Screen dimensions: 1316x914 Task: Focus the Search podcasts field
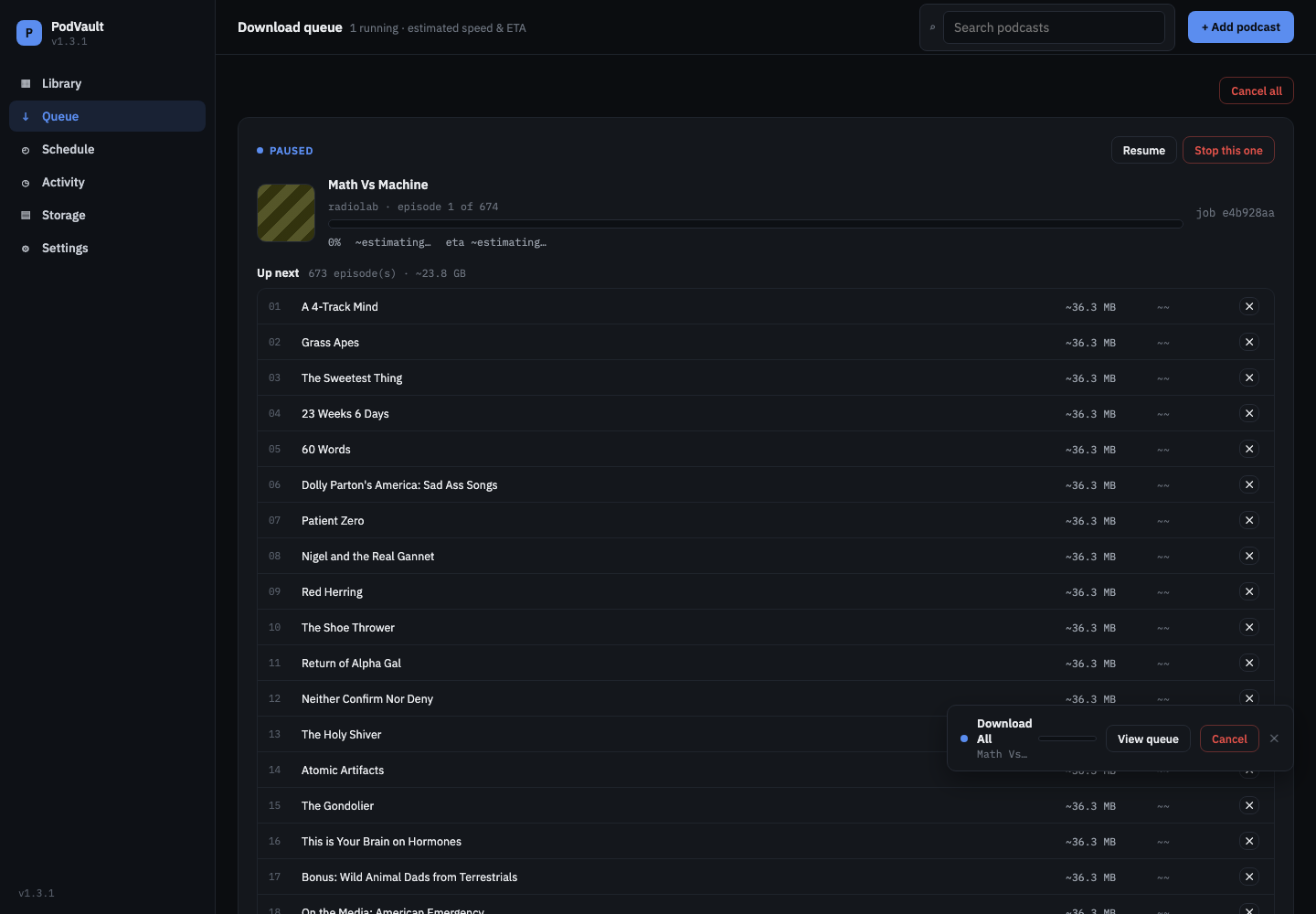click(1054, 27)
